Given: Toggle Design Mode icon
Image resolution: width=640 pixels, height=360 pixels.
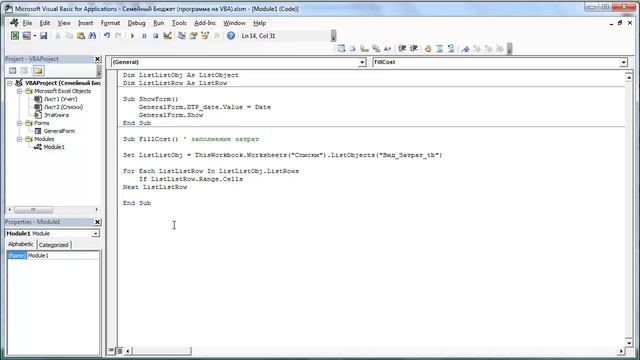Looking at the screenshot, I should click(x=167, y=36).
